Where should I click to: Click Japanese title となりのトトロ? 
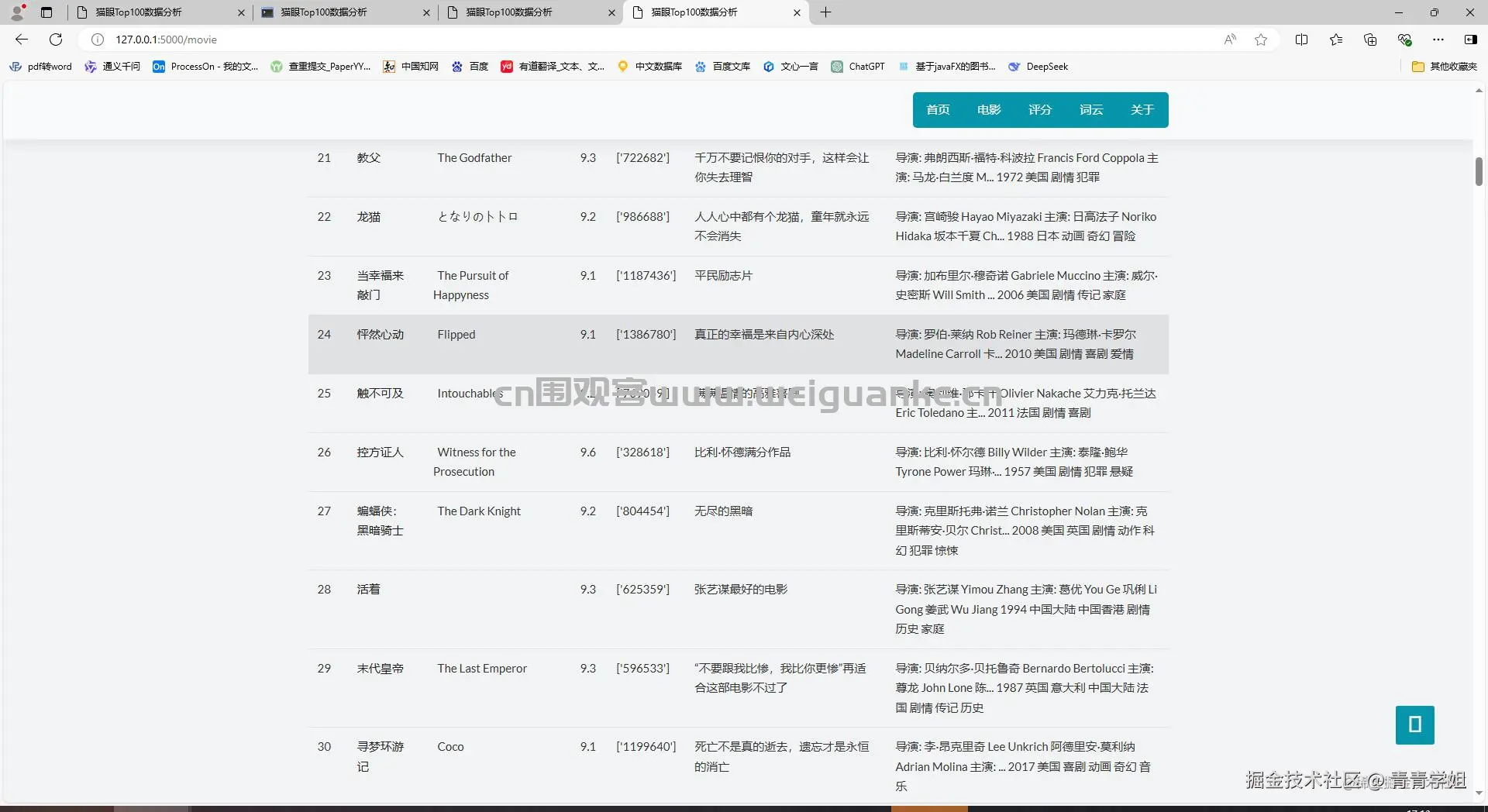tap(477, 217)
